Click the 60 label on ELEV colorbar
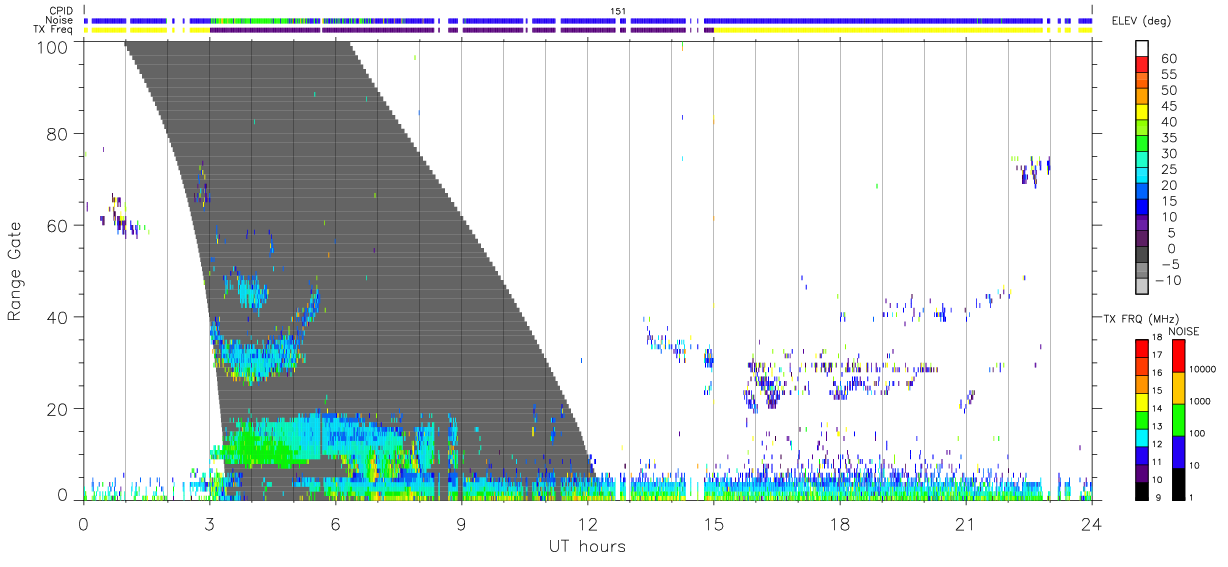 (x=1169, y=58)
